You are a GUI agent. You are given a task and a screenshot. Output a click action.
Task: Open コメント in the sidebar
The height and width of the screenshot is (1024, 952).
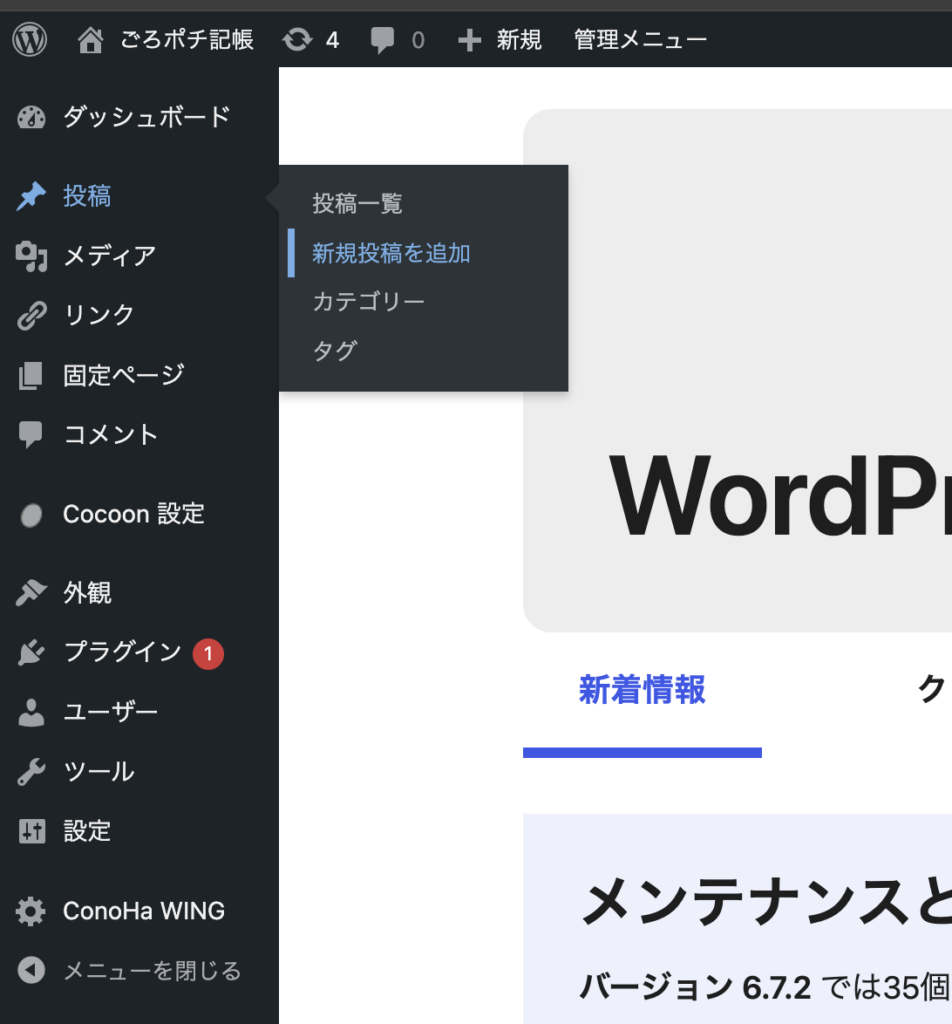(x=111, y=435)
